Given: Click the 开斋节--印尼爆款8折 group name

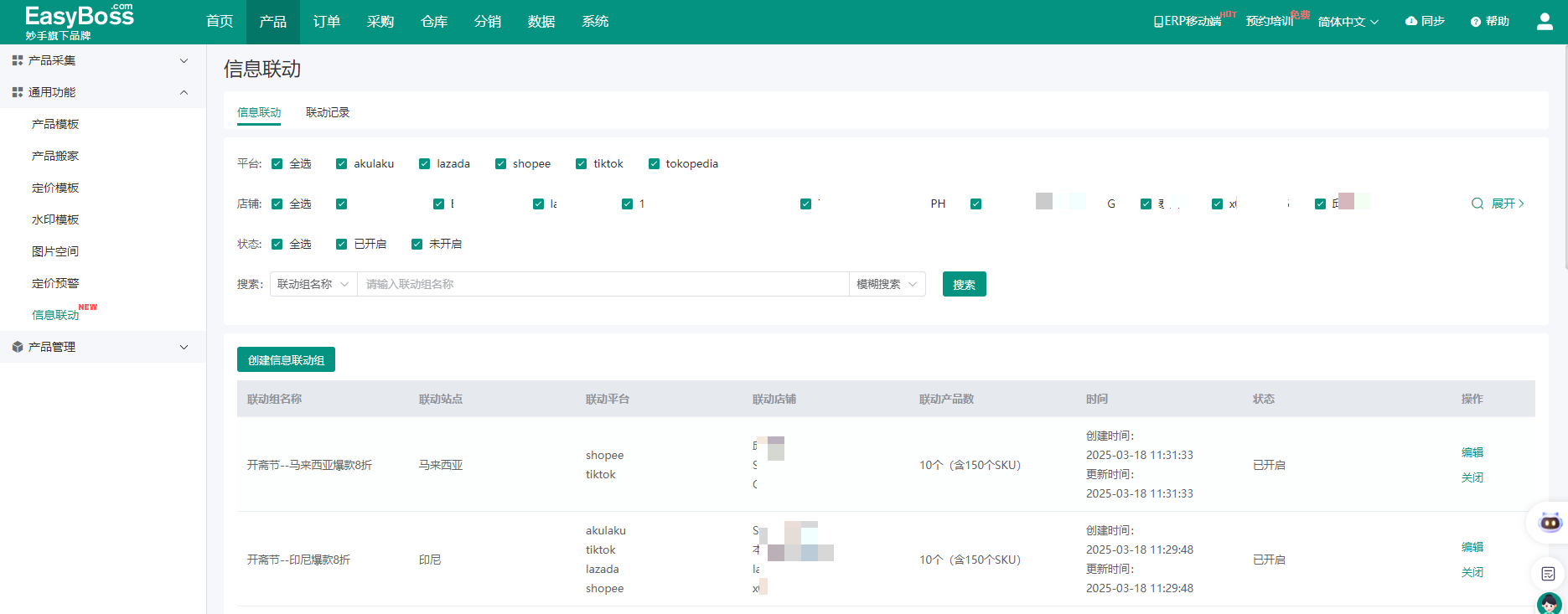Looking at the screenshot, I should point(298,560).
